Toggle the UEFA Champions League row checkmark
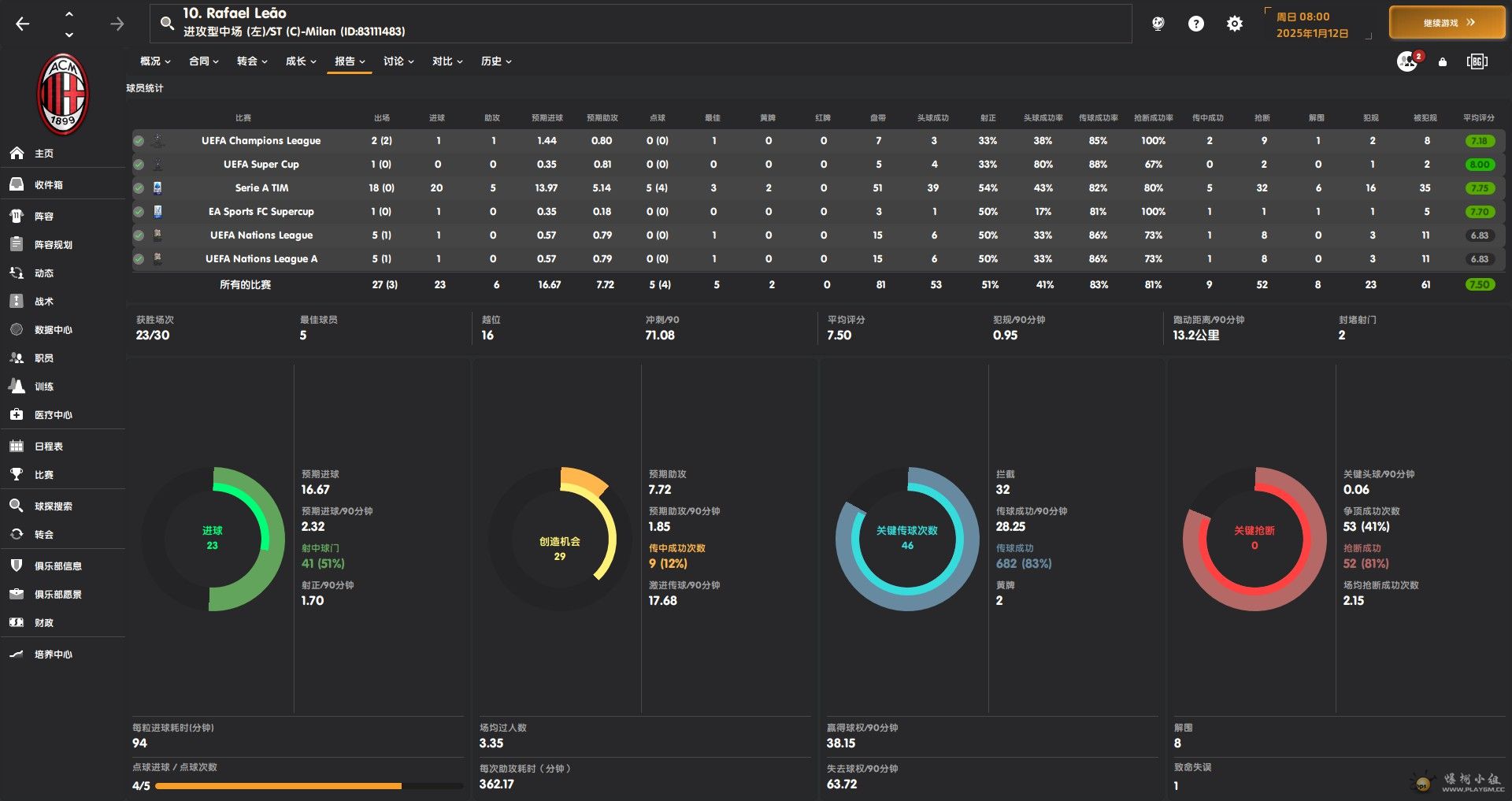The width and height of the screenshot is (1512, 801). (x=139, y=141)
